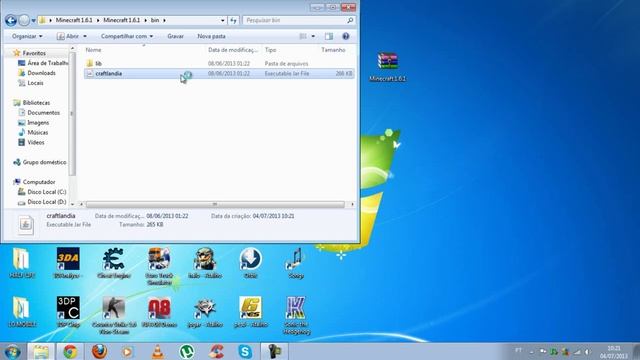
Task: Open the sheriff-star badge game shortcut
Action: (x=205, y=312)
